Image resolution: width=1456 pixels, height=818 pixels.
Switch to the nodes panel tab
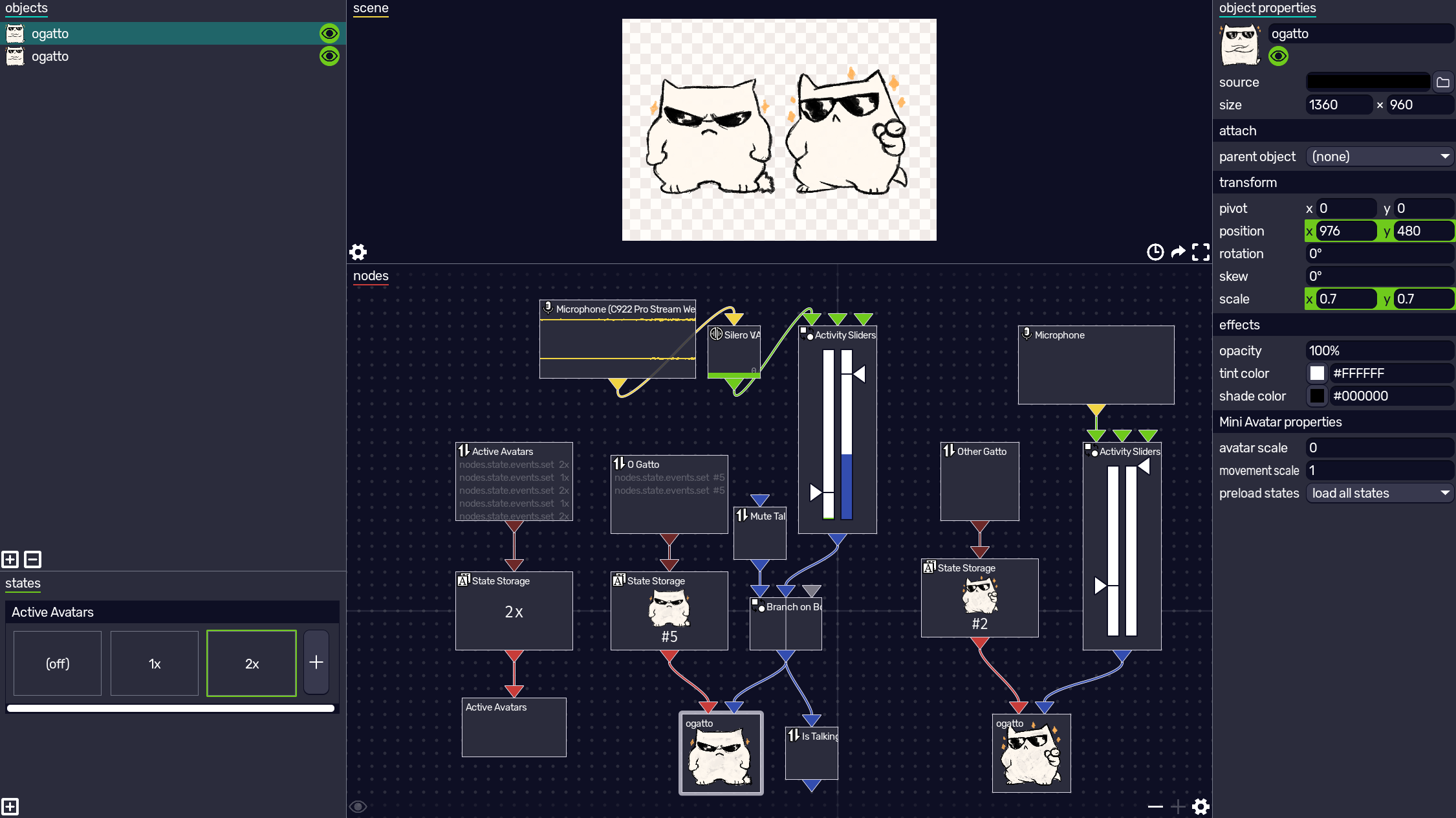point(371,276)
